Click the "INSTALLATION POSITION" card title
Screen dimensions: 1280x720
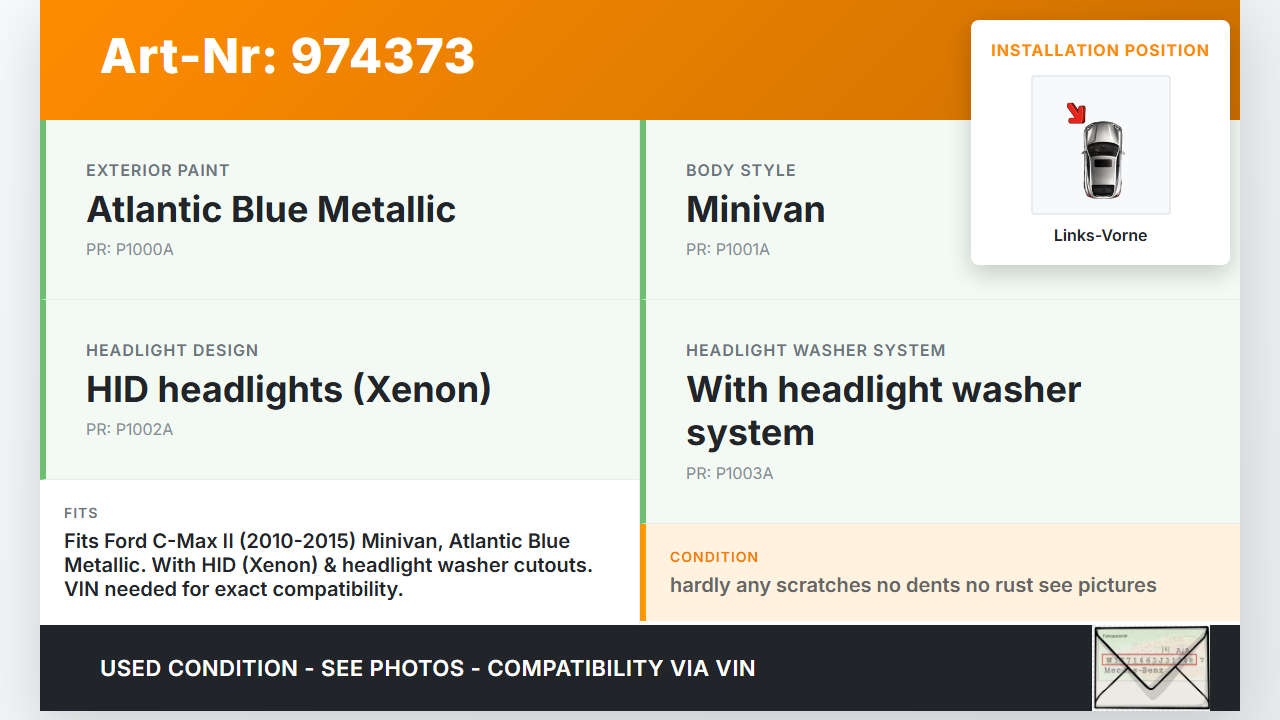click(x=1100, y=50)
